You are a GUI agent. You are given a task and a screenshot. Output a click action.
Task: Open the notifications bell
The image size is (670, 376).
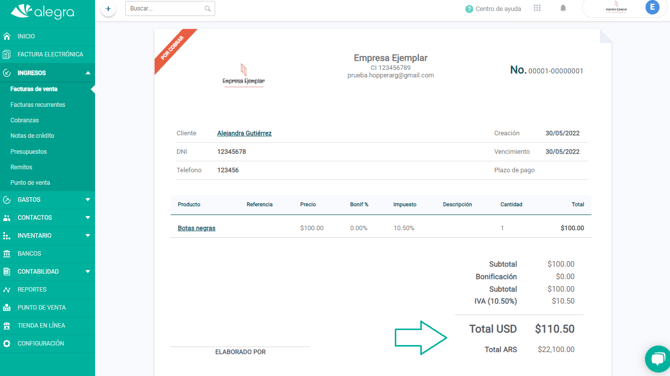point(563,8)
